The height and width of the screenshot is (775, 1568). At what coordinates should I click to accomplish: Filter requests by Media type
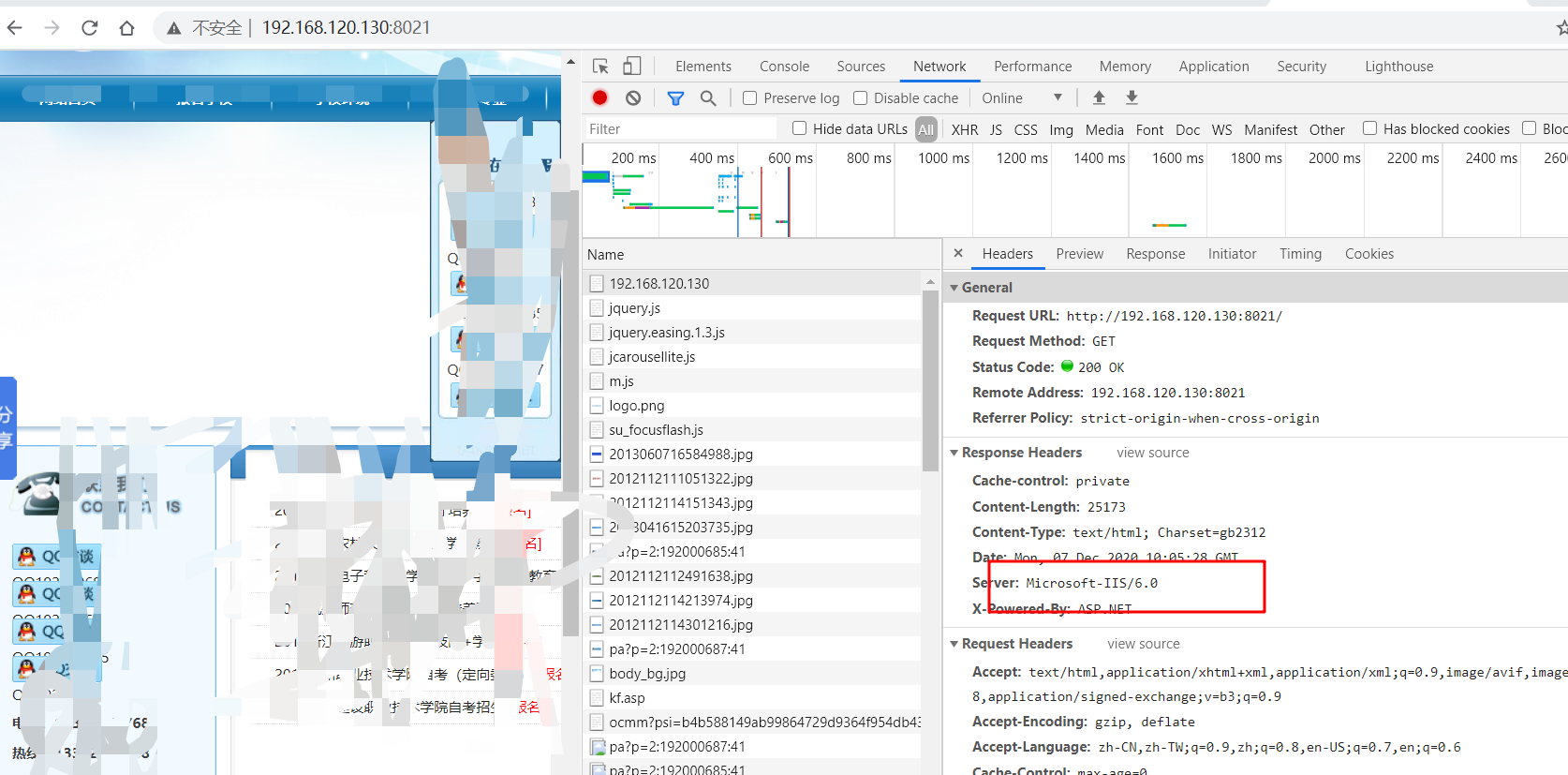click(x=1104, y=129)
